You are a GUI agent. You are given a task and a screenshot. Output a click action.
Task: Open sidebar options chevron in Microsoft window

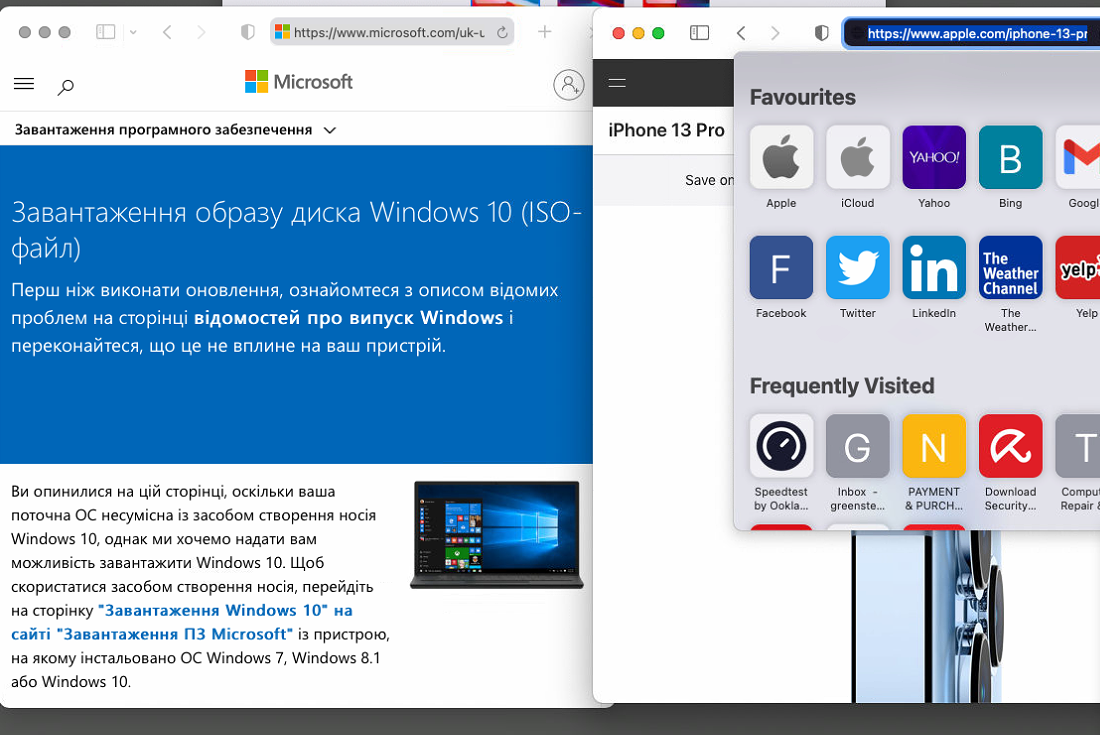point(133,32)
